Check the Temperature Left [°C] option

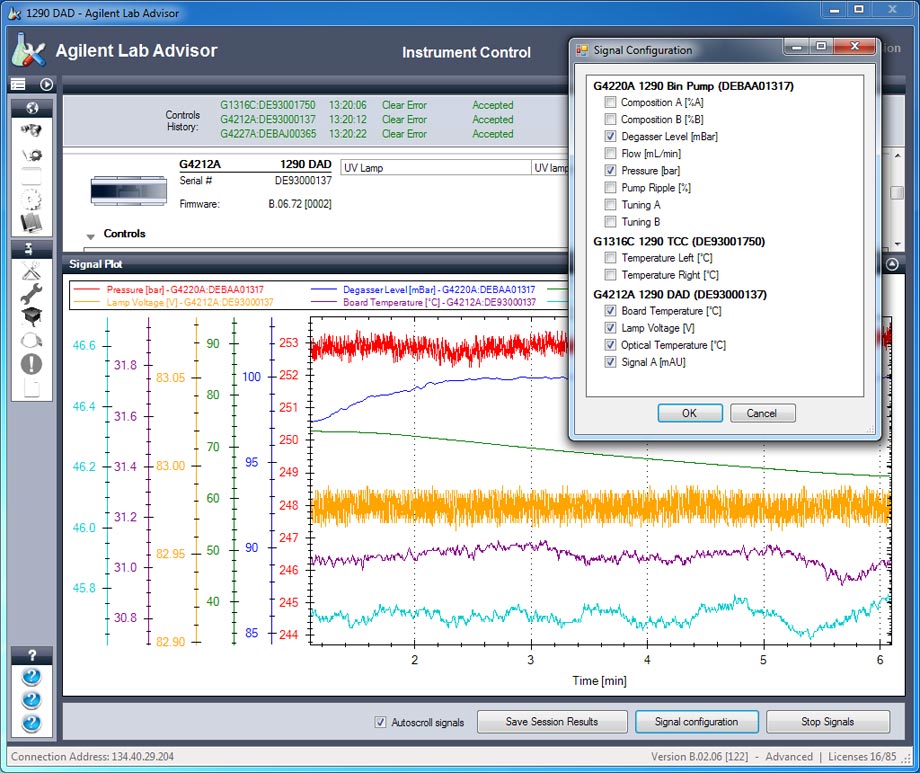(x=610, y=258)
